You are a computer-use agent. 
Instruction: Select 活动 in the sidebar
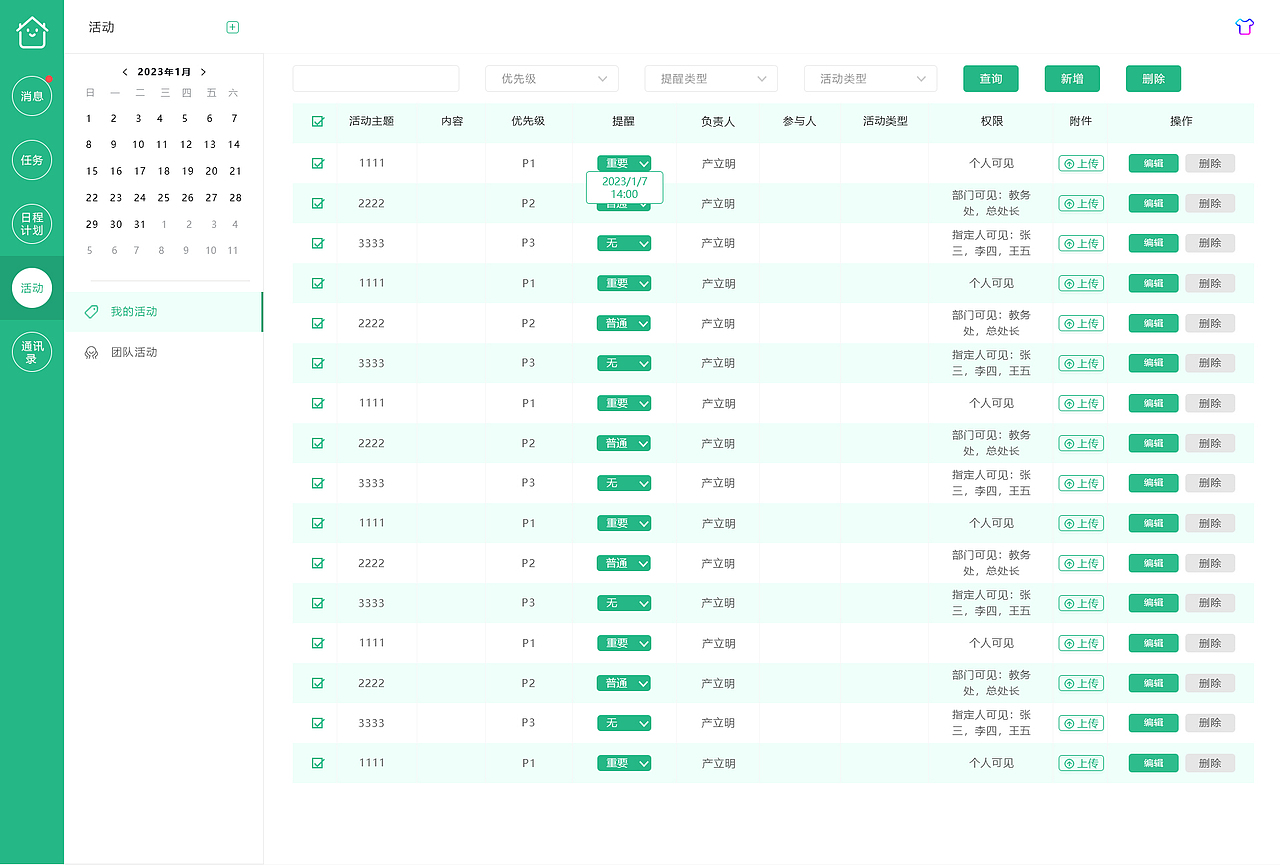click(x=32, y=288)
